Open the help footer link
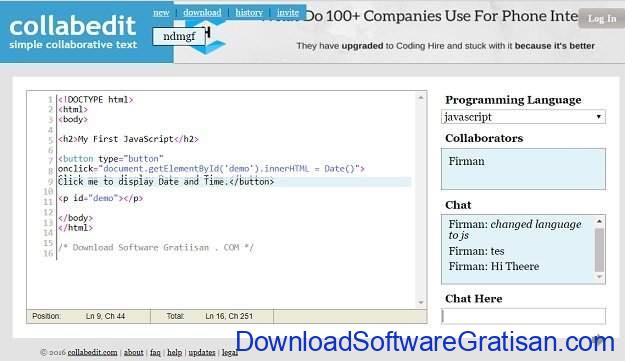625x361 pixels. (174, 352)
